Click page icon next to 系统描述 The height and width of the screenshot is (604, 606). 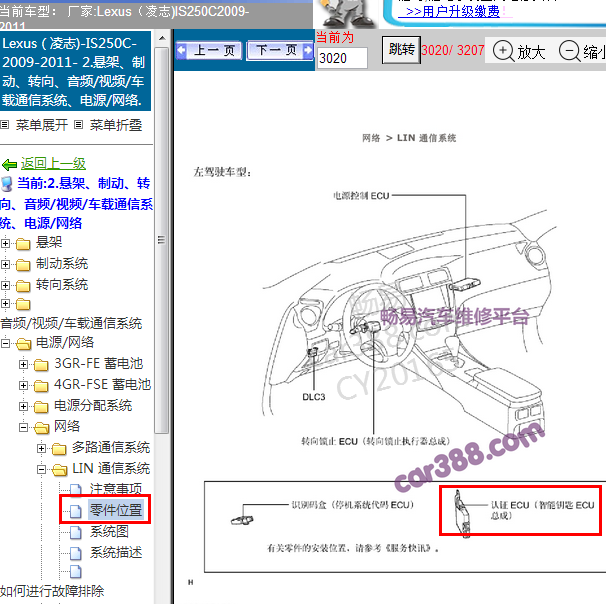(x=76, y=553)
